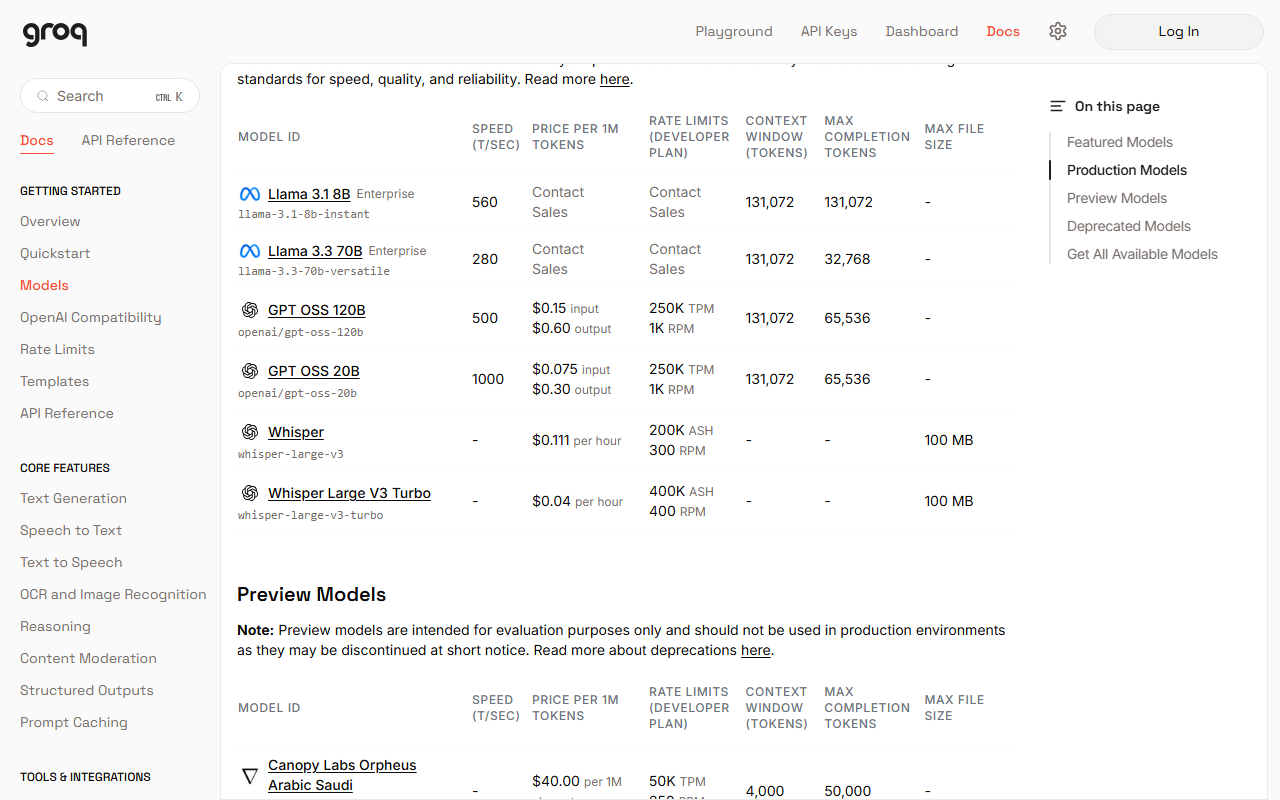Jump to Featured Models section

click(x=1120, y=142)
